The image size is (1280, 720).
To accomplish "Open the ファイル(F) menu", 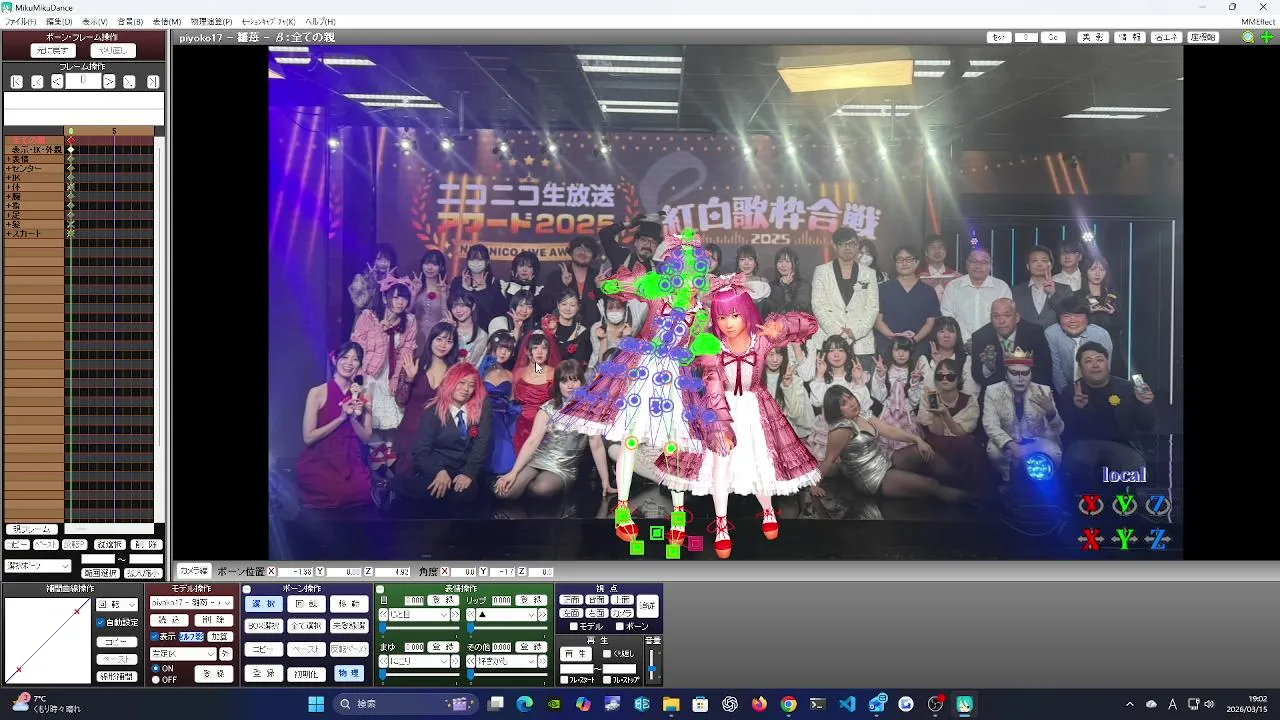I will click(x=20, y=21).
